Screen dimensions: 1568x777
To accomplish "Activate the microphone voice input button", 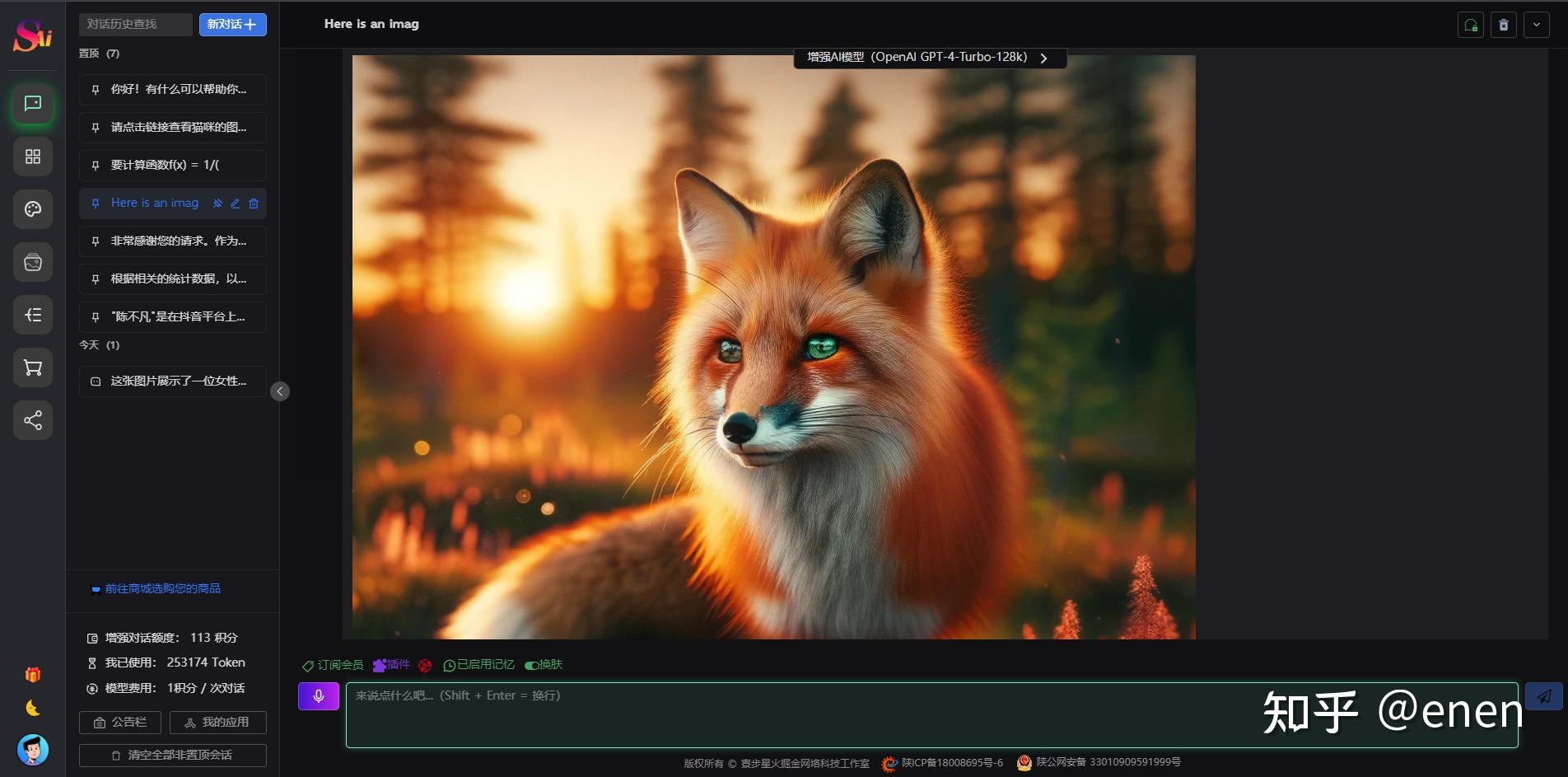I will (318, 695).
